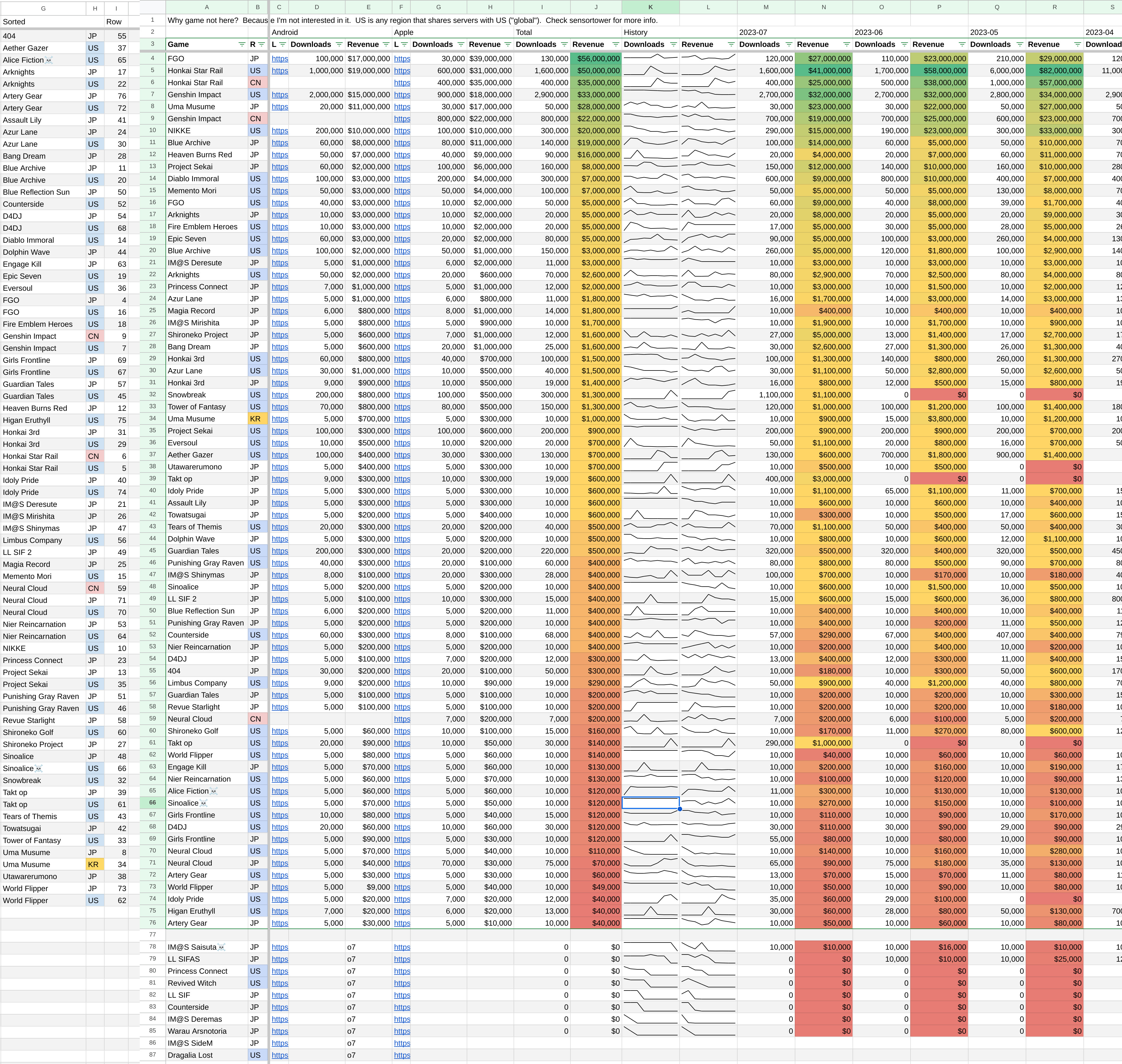
Task: Select Utawarerumono in the sorted list
Action: coord(43,876)
